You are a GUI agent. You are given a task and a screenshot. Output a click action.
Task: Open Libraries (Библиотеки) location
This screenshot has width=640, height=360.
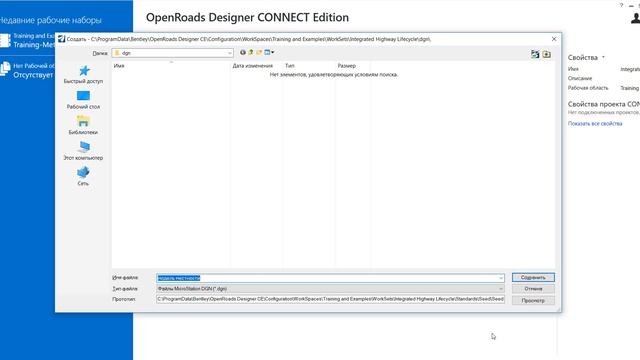pos(83,126)
